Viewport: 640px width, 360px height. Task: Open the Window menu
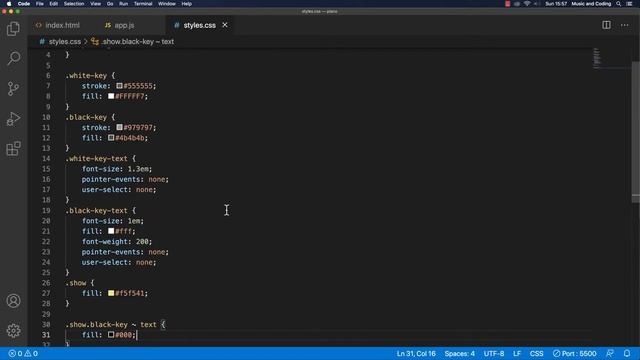point(167,4)
